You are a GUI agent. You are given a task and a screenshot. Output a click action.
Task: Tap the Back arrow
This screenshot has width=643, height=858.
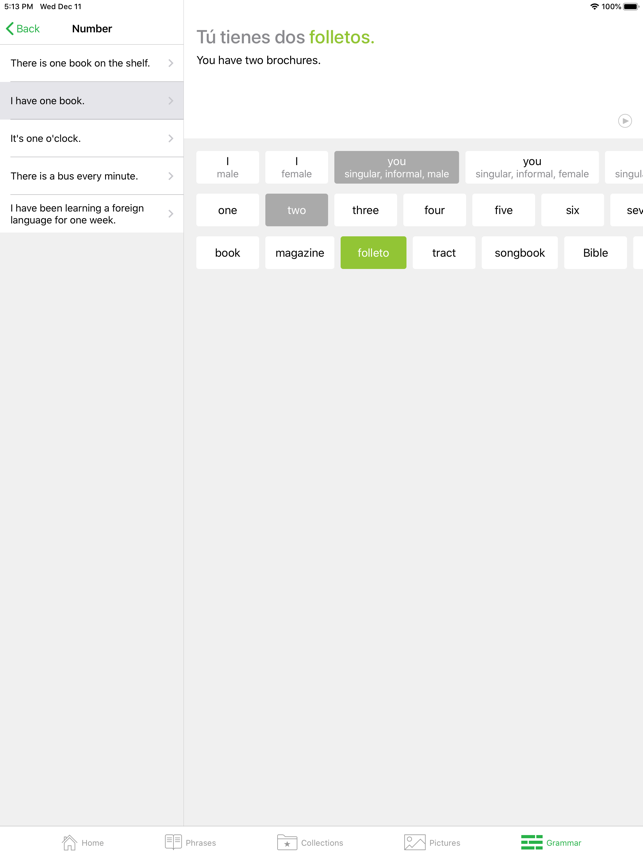pos(23,29)
